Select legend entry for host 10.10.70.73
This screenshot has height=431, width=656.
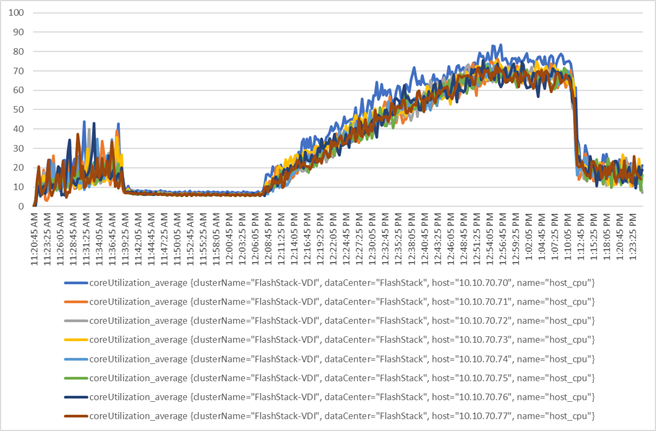click(x=329, y=340)
